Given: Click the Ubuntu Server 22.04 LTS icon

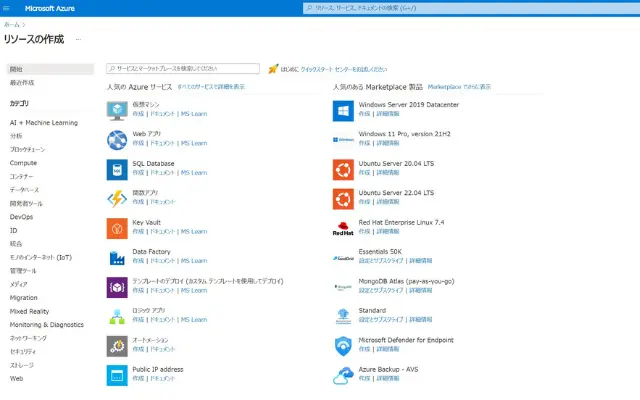Looking at the screenshot, I should 343,199.
